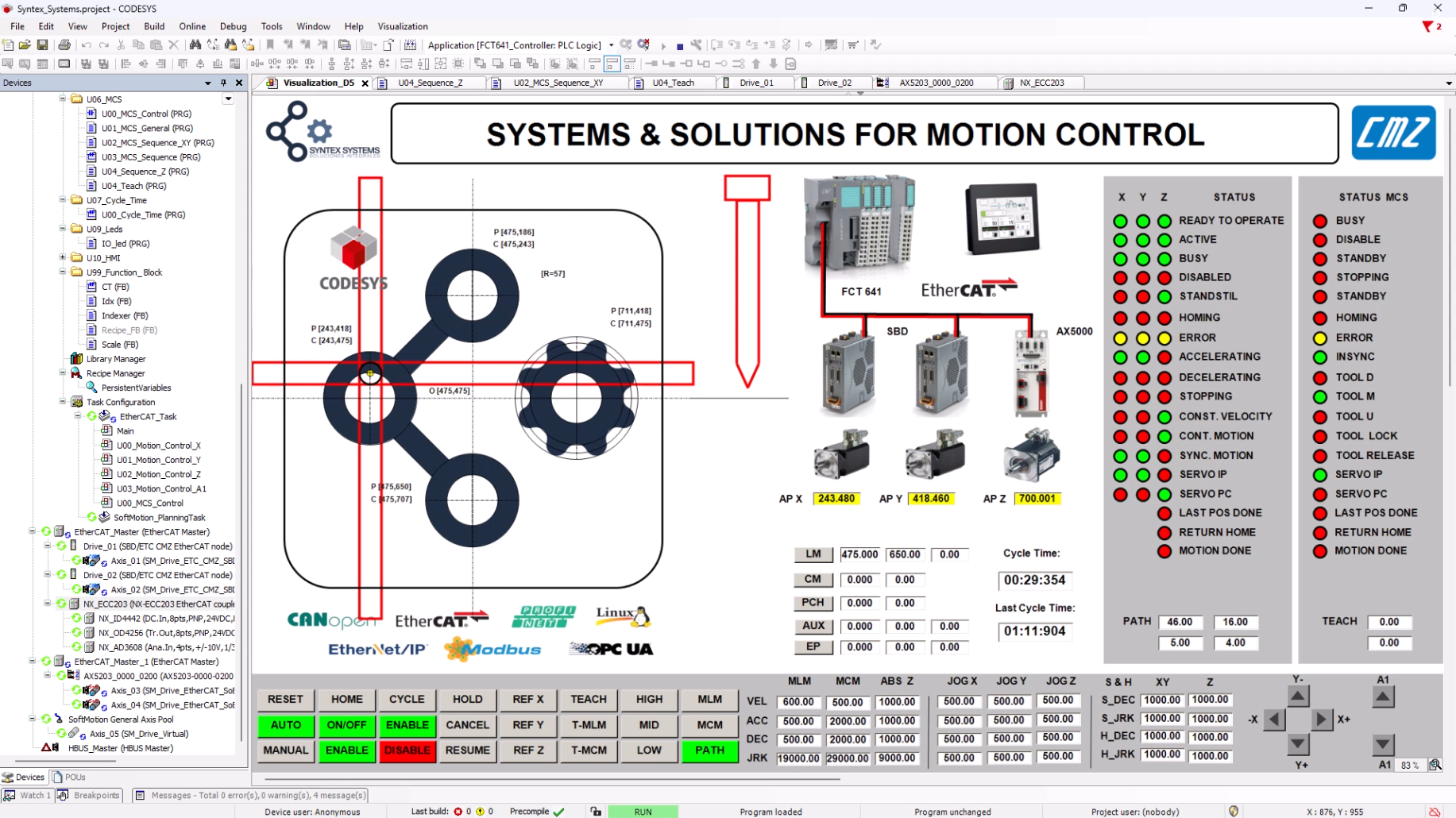Collapse the U07_Cycle_Time folder
1456x818 pixels.
click(x=63, y=199)
